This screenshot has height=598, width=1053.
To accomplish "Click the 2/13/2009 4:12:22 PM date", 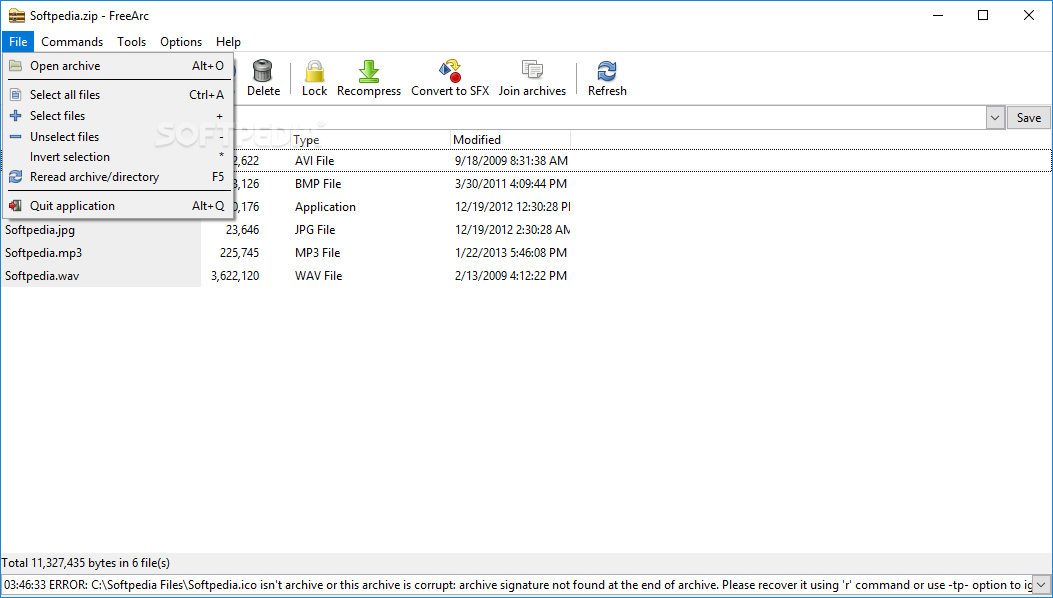I will point(510,275).
